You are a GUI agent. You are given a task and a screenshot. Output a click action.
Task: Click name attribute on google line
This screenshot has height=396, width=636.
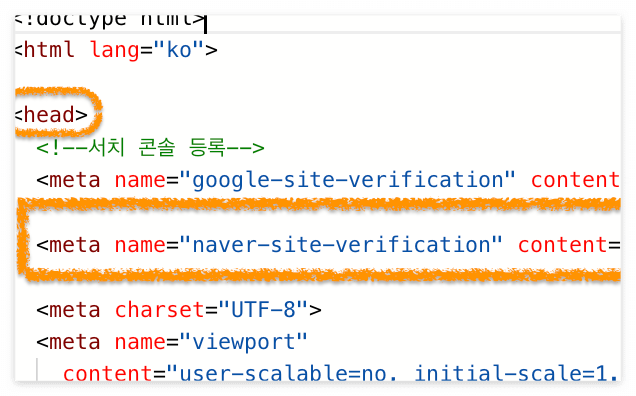[140, 180]
